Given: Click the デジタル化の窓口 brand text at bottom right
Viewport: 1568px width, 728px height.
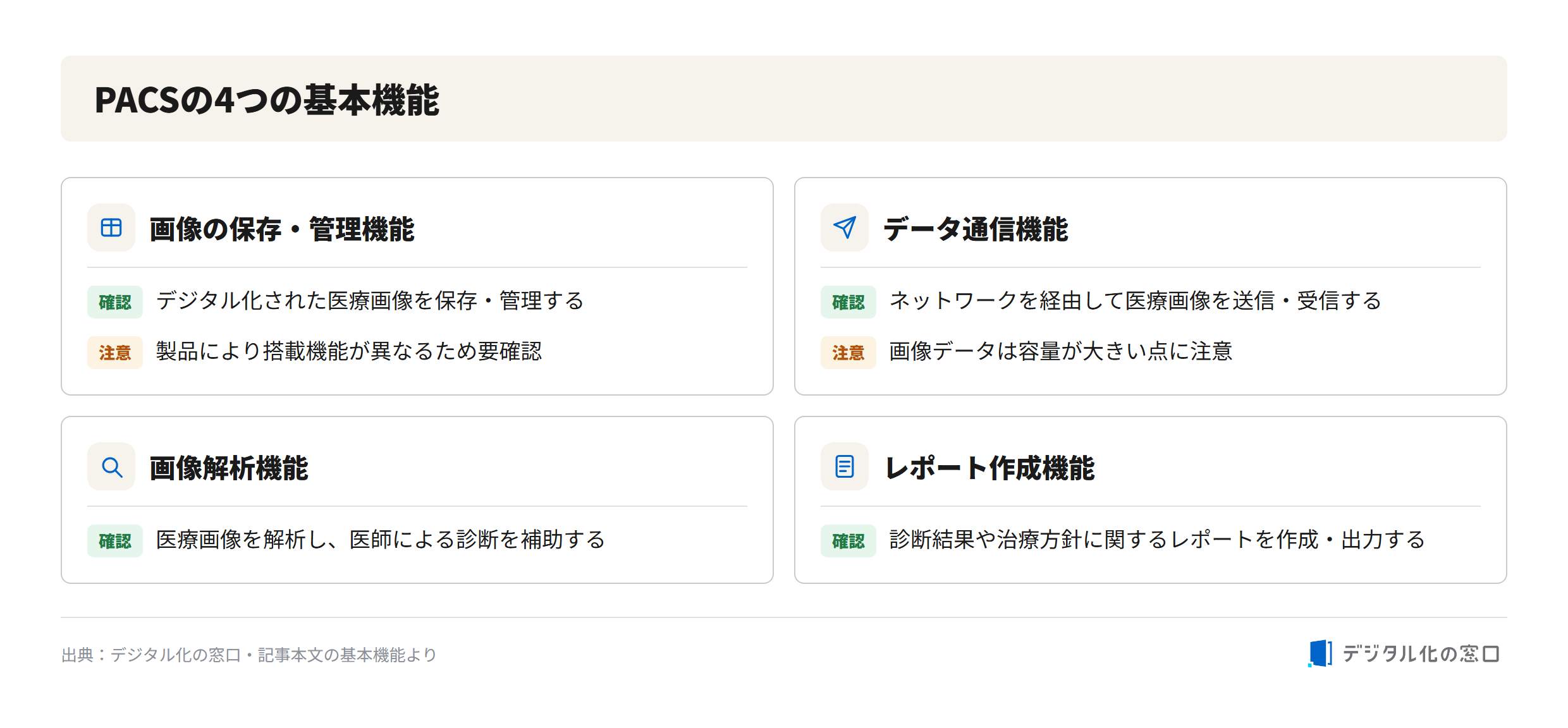Looking at the screenshot, I should click(1421, 654).
